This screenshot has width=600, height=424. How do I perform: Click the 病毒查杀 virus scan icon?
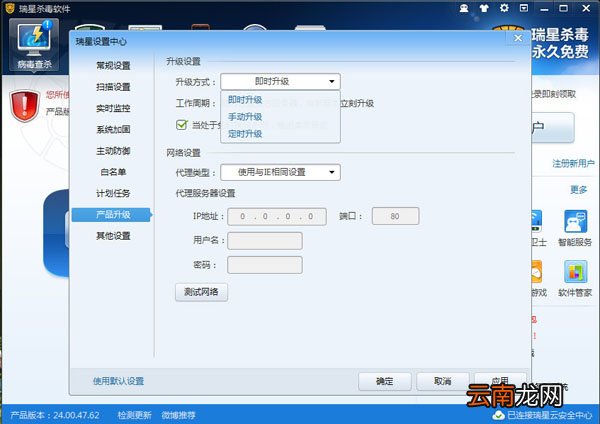[34, 45]
